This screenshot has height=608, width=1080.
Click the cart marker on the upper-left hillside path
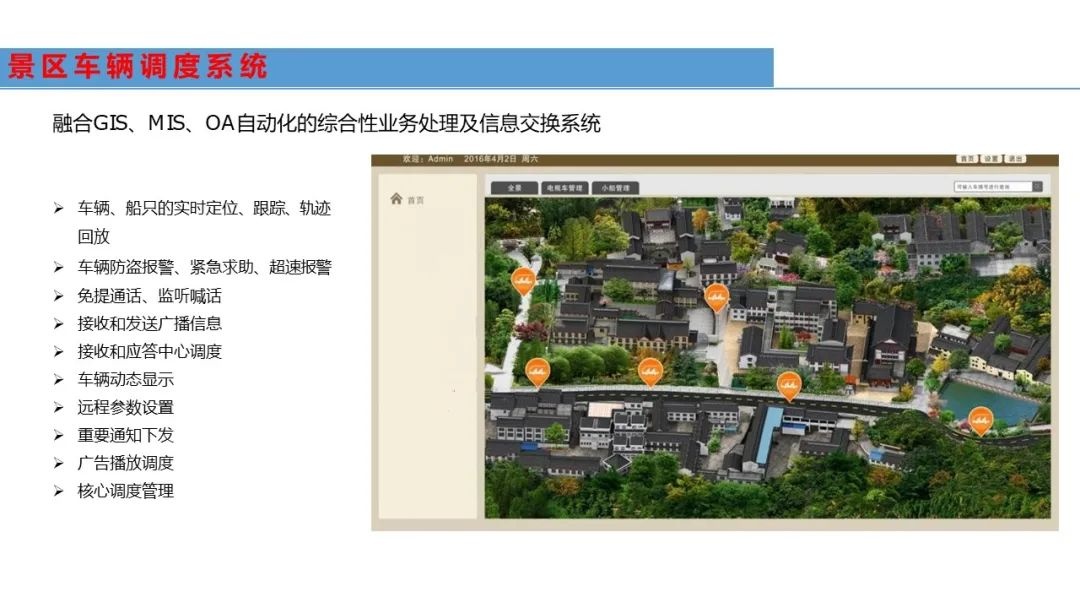pyautogui.click(x=523, y=278)
